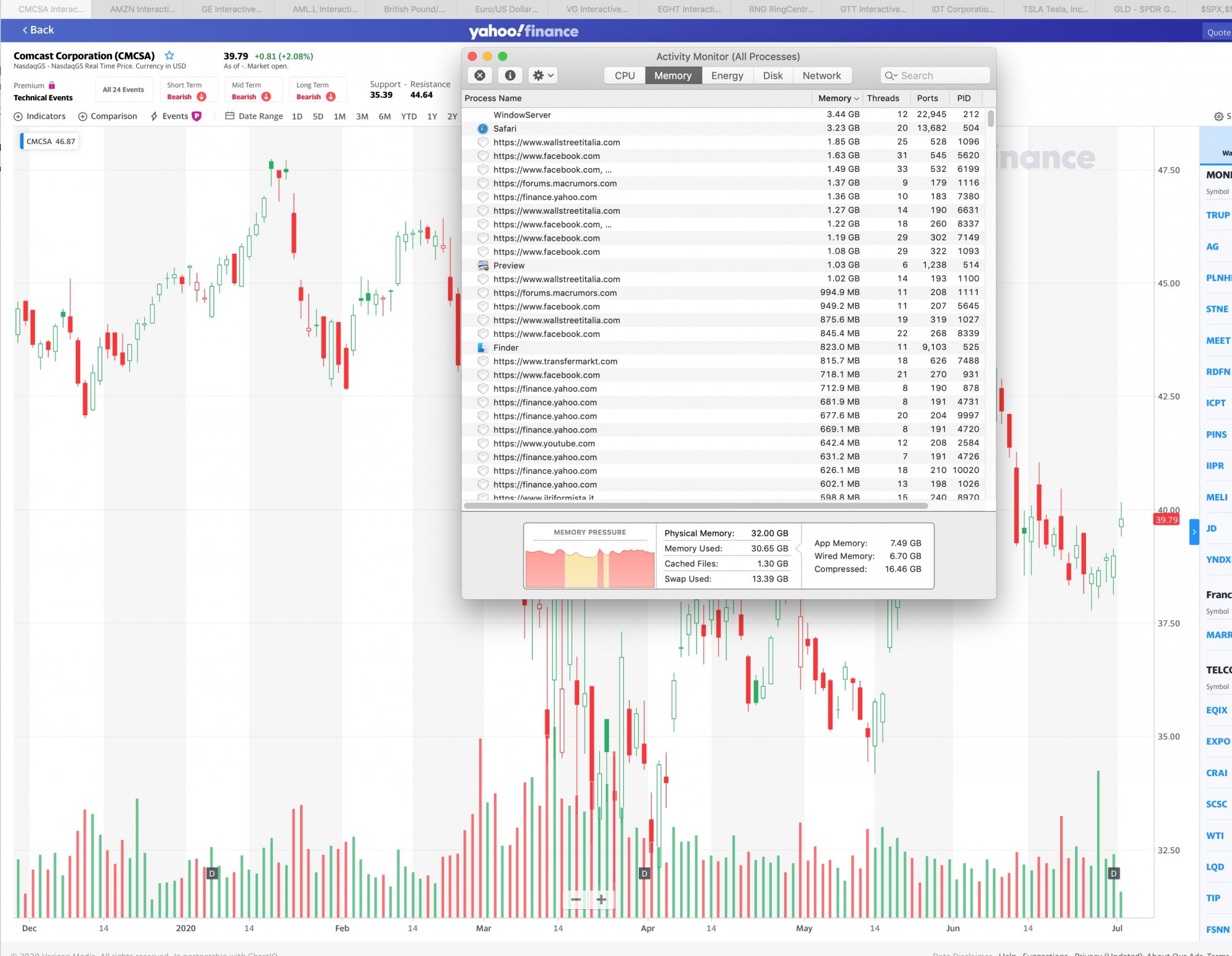Open the Events menu on chart
The height and width of the screenshot is (956, 1232).
pyautogui.click(x=176, y=116)
